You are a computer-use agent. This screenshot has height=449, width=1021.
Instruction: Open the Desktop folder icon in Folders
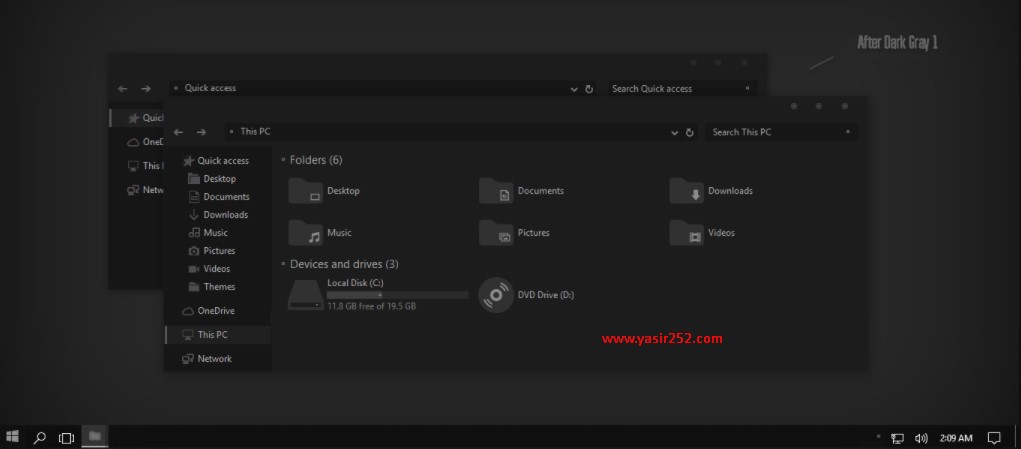tap(305, 191)
